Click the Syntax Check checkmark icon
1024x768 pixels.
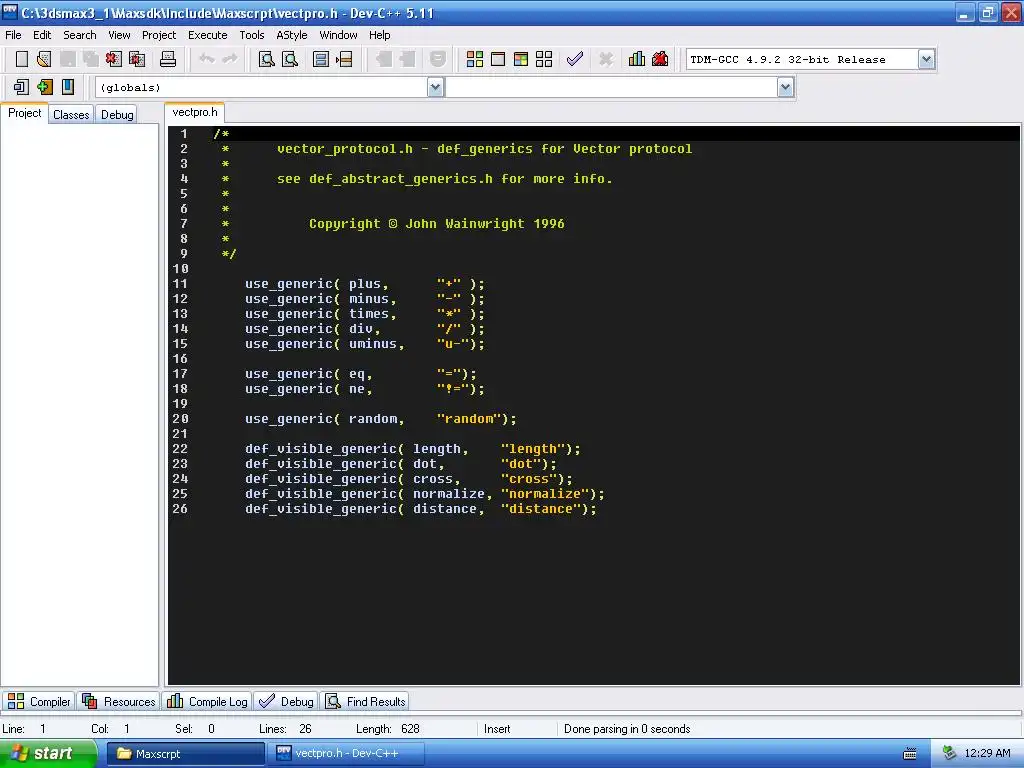coord(575,59)
